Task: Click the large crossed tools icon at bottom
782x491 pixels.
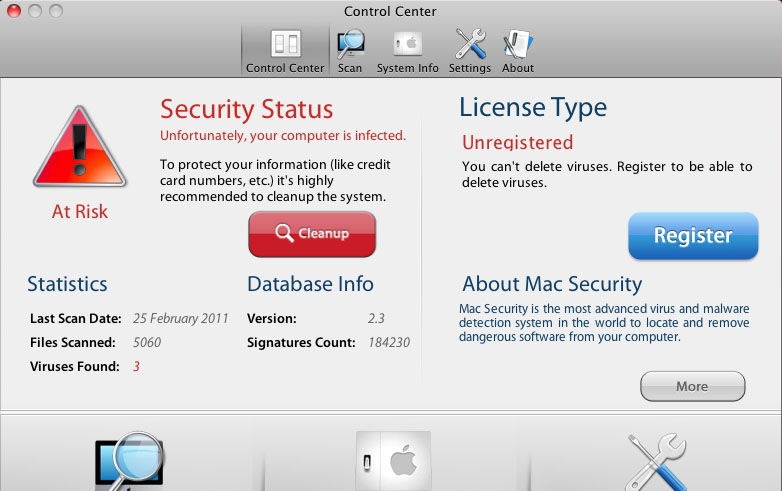Action: [x=655, y=461]
